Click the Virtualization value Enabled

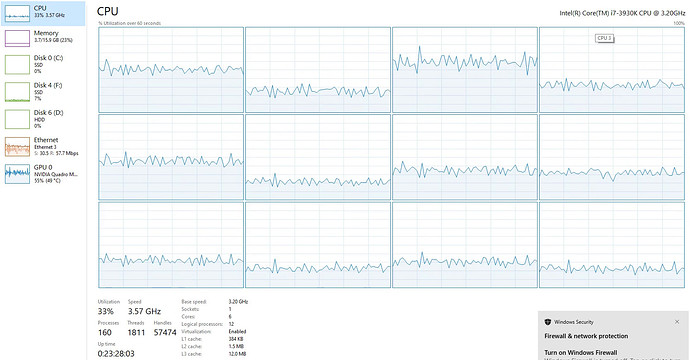237,331
